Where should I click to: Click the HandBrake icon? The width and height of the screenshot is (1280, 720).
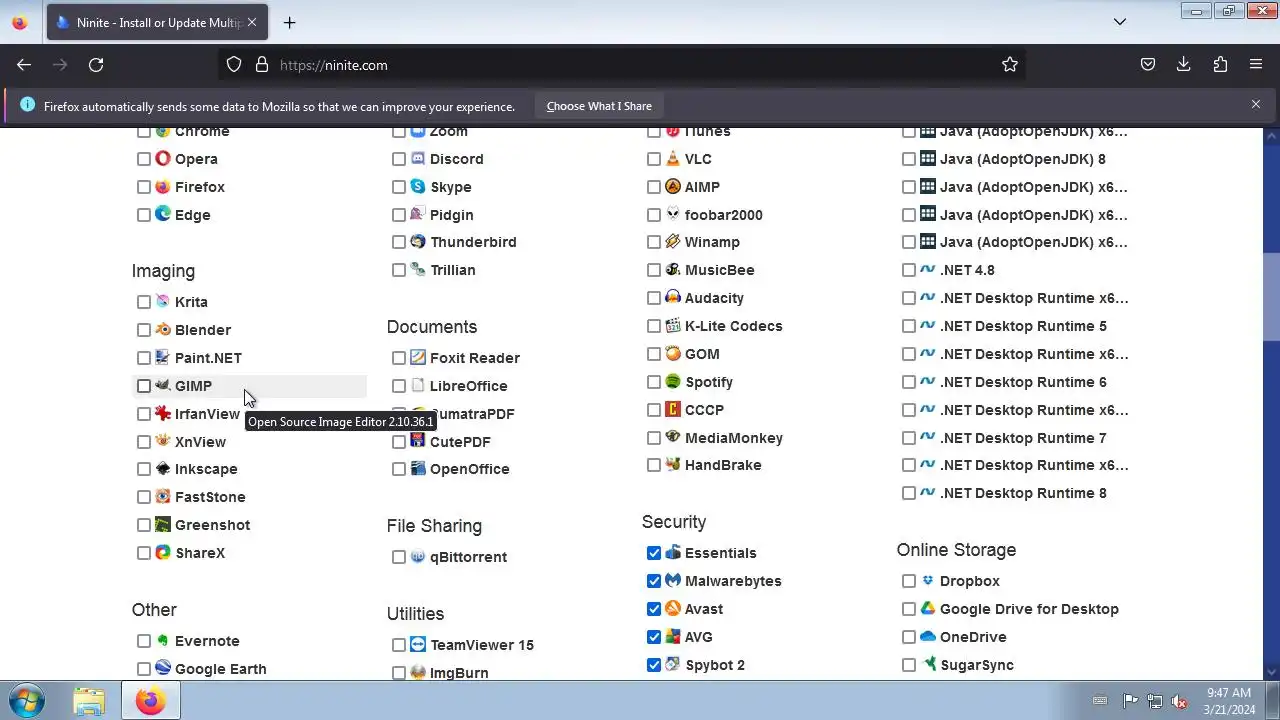[x=673, y=464]
